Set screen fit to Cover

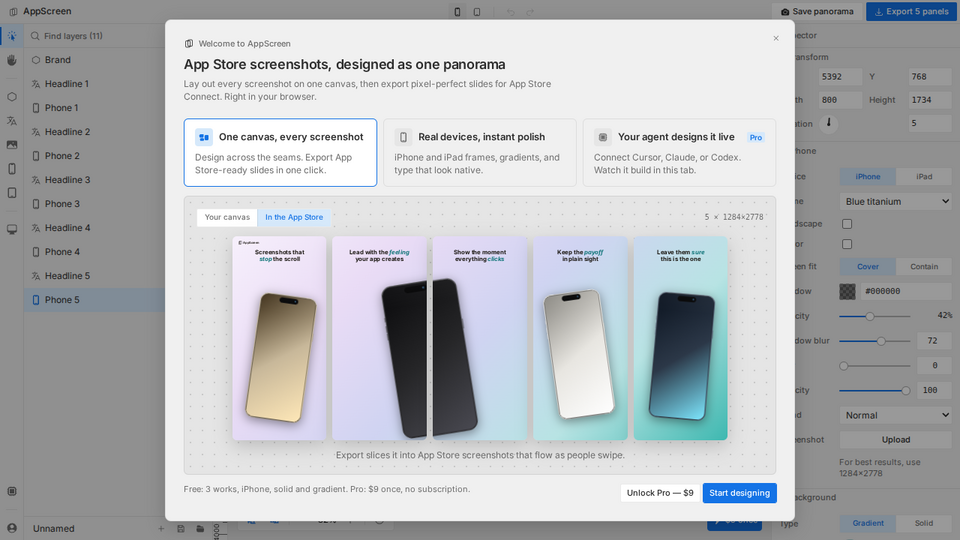[x=868, y=266]
